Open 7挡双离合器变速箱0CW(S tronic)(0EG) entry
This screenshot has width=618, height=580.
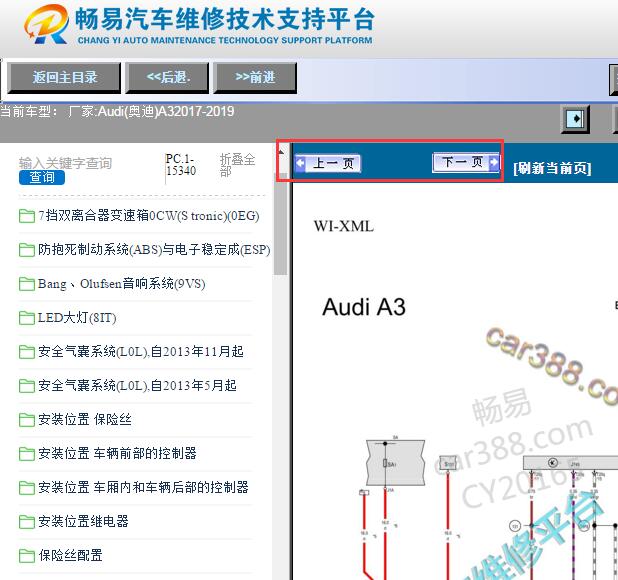point(149,216)
